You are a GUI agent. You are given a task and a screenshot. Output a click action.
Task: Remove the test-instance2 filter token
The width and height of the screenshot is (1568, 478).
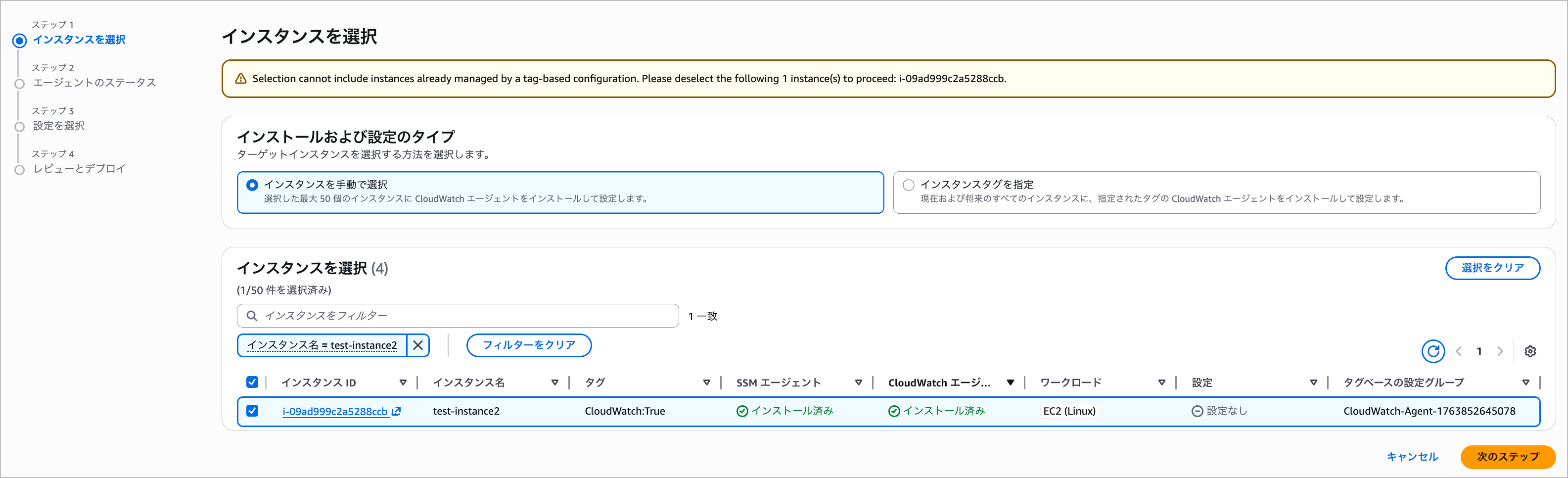pyautogui.click(x=417, y=345)
